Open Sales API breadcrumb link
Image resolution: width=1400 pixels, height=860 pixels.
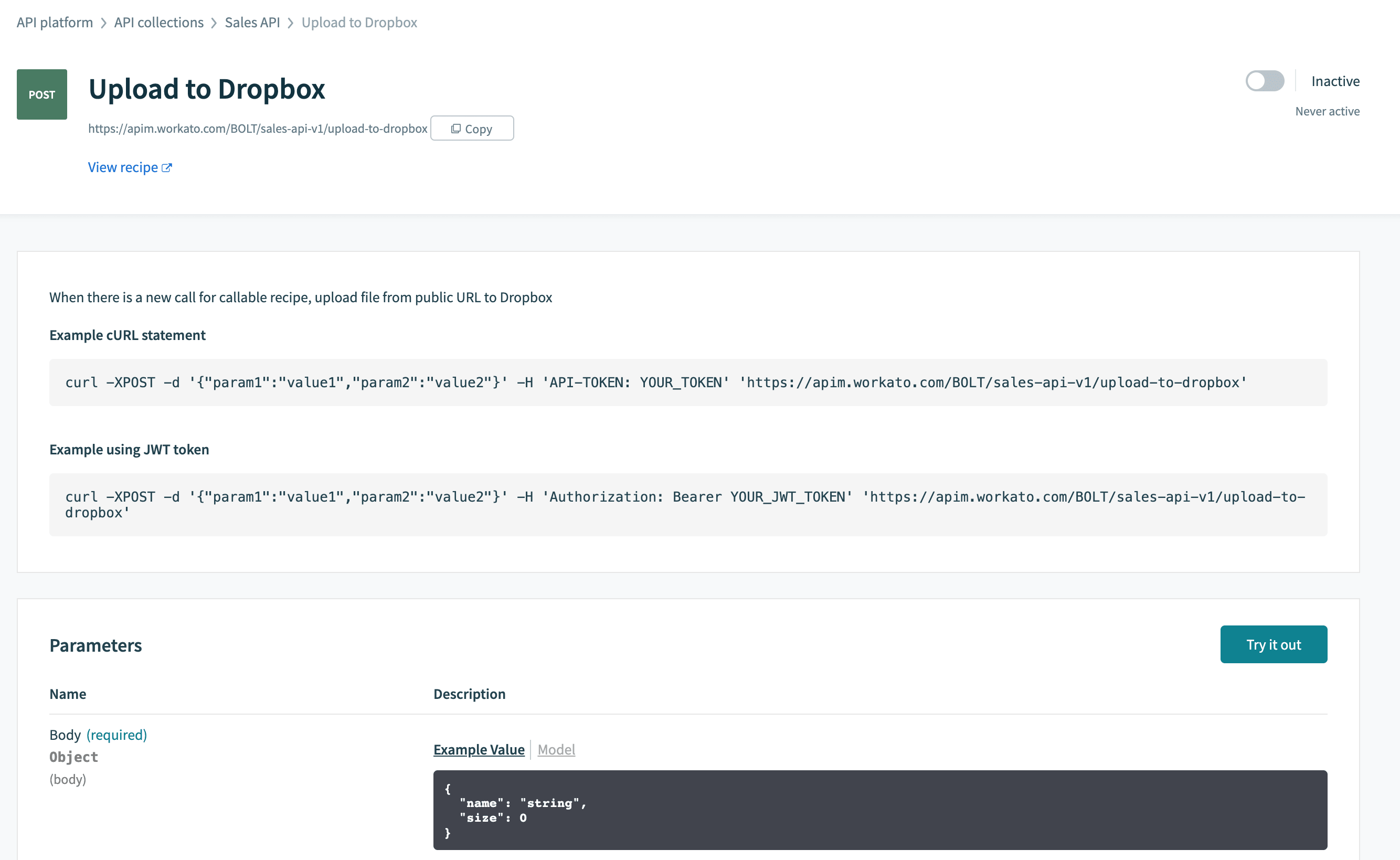click(252, 22)
